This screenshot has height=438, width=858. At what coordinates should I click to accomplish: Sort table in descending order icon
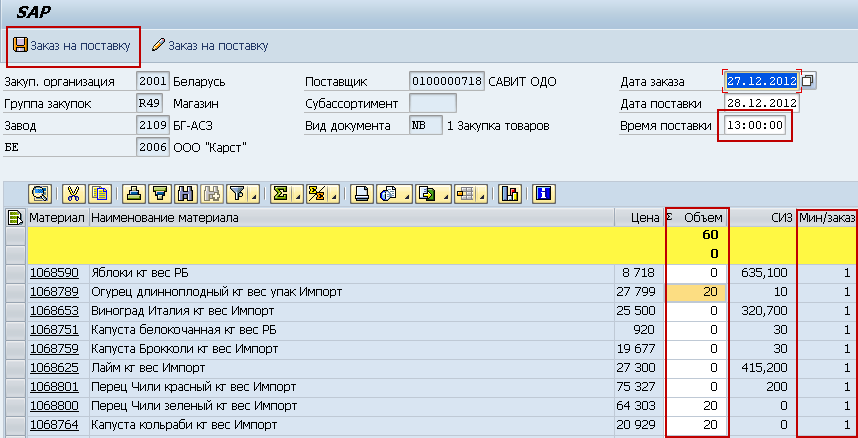(160, 193)
